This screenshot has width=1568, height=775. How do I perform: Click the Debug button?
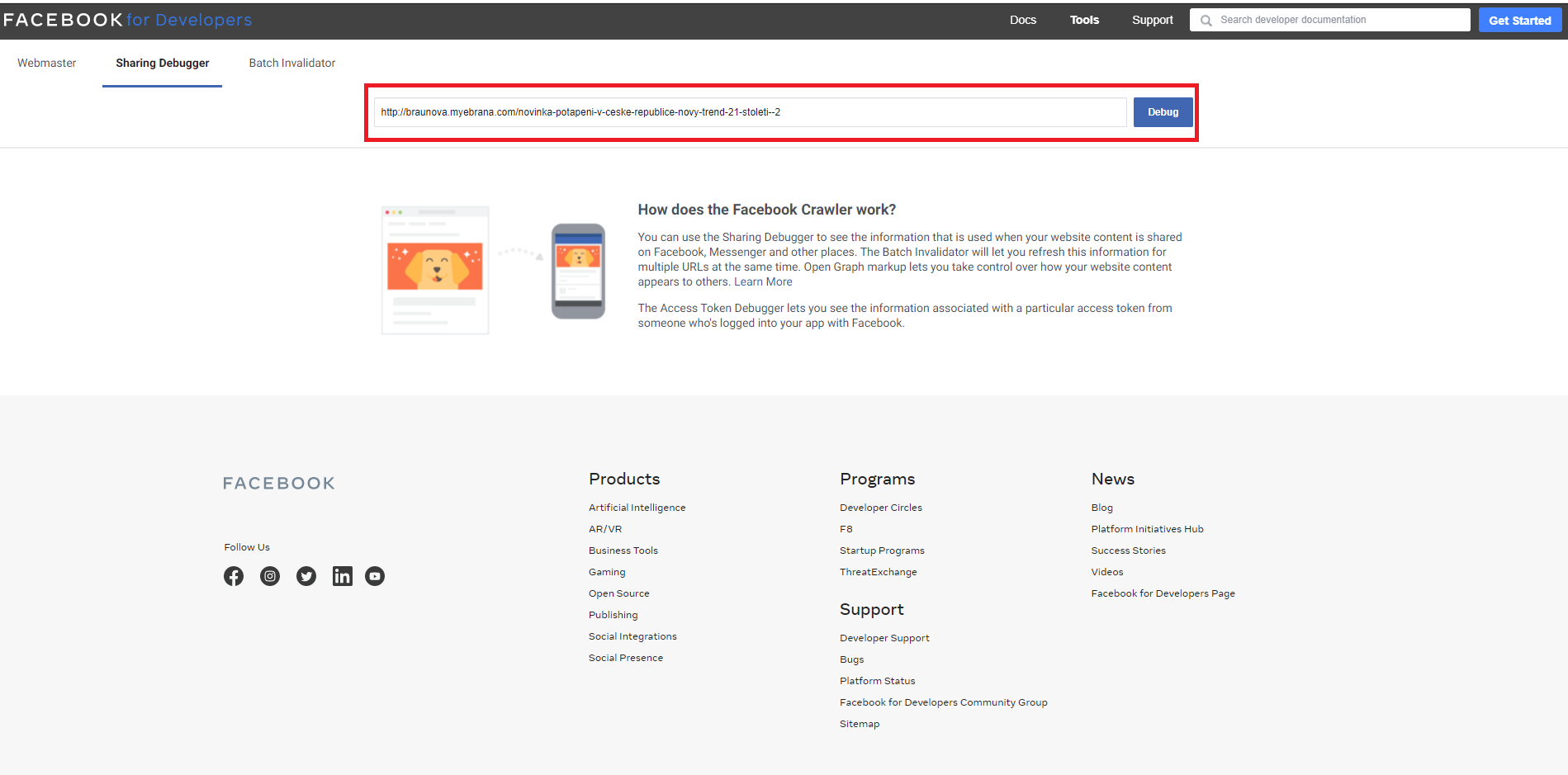click(x=1163, y=112)
